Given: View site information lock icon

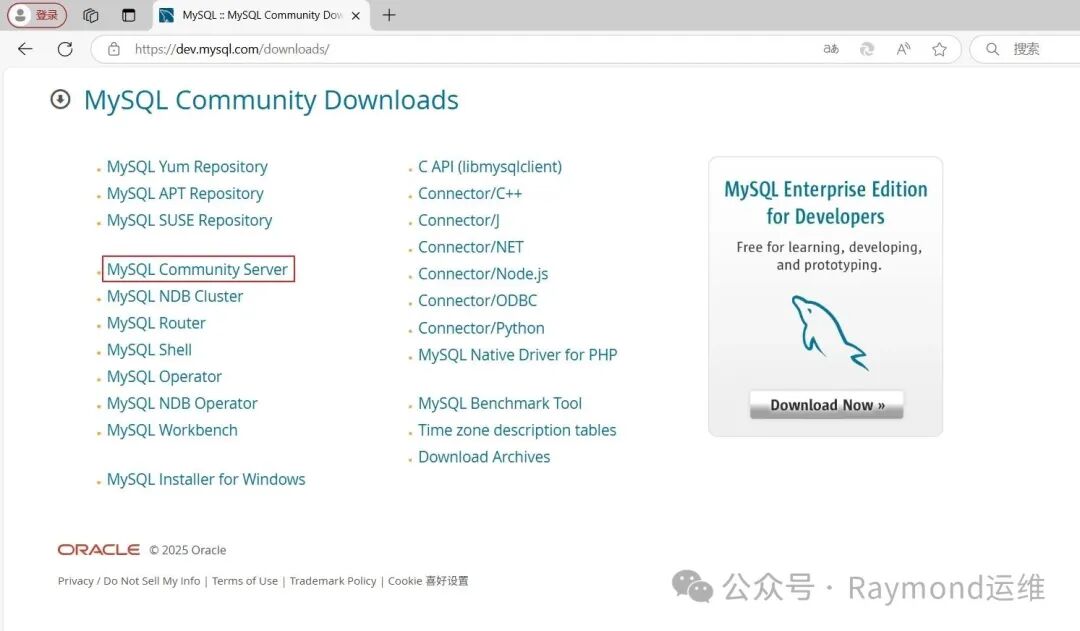Looking at the screenshot, I should (x=114, y=49).
